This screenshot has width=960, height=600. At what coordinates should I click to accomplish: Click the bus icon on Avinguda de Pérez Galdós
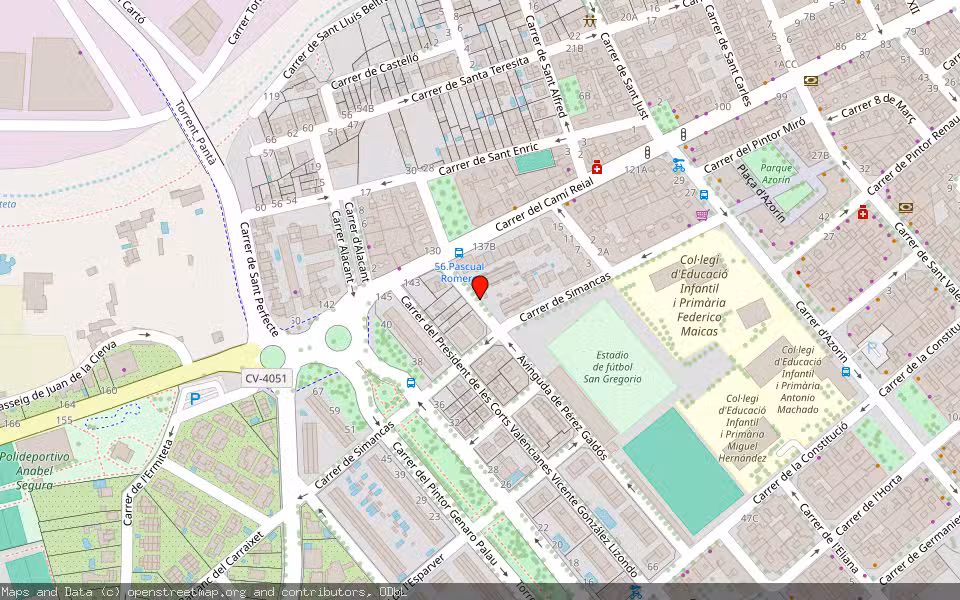(414, 382)
